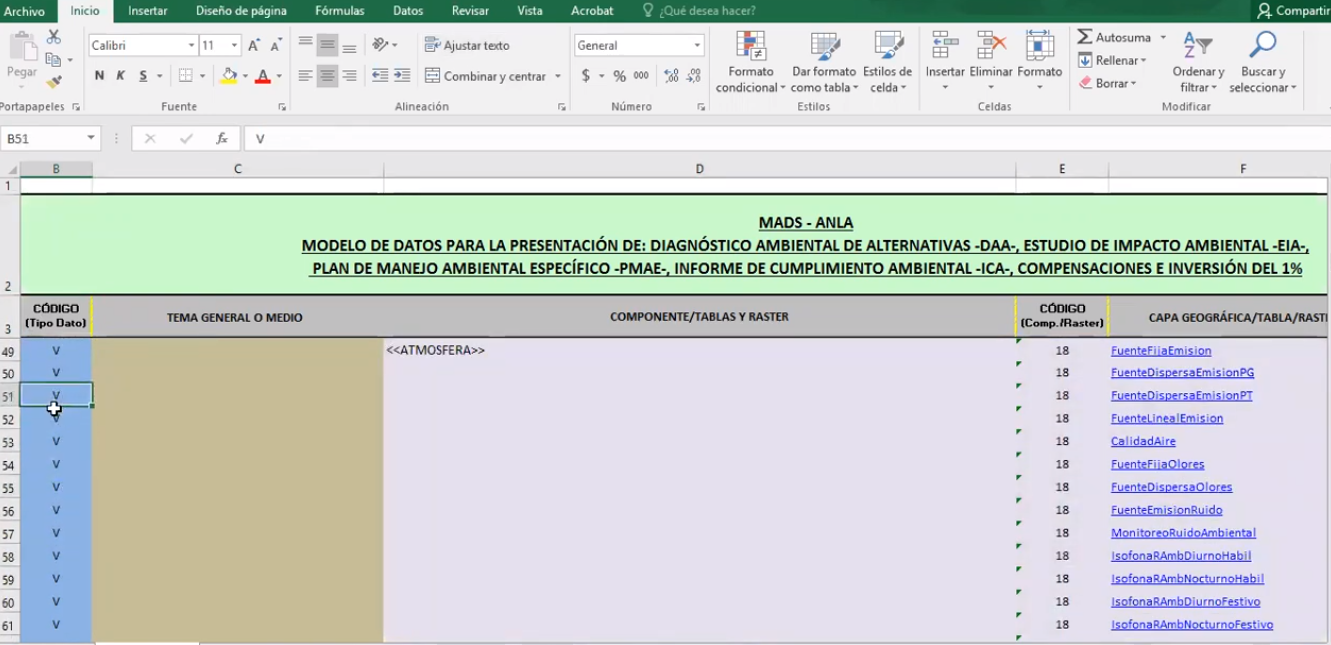
Task: Click the percent style icon
Action: [620, 76]
